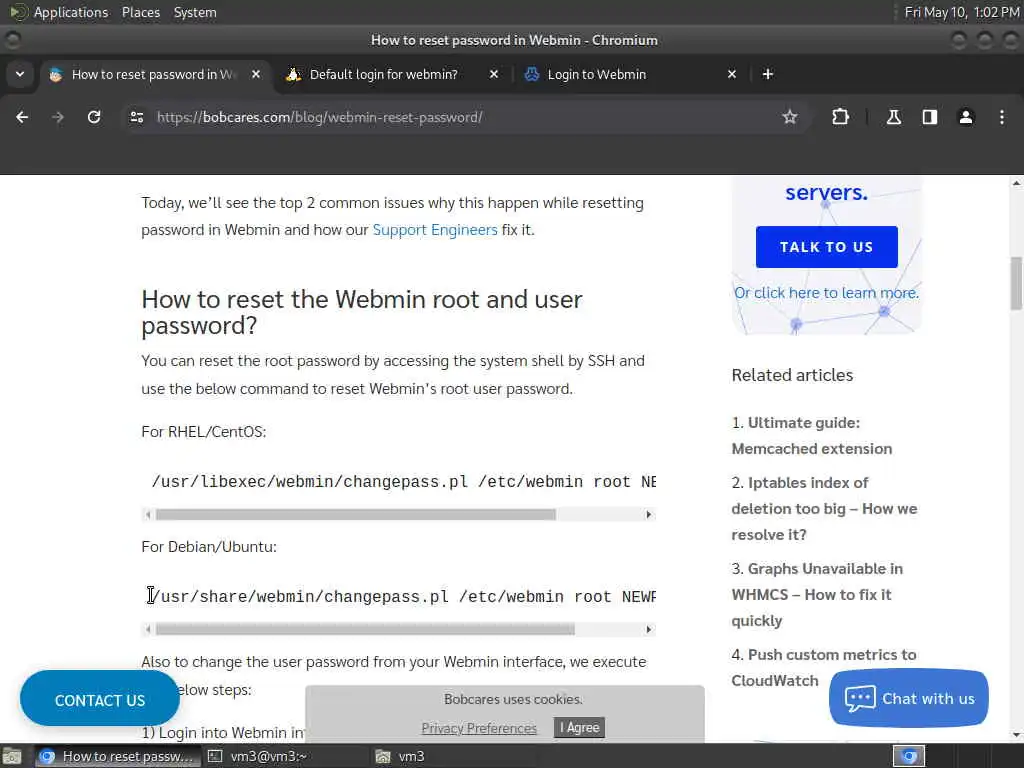Bookmark this page with the star icon
This screenshot has width=1024, height=768.
coord(790,117)
